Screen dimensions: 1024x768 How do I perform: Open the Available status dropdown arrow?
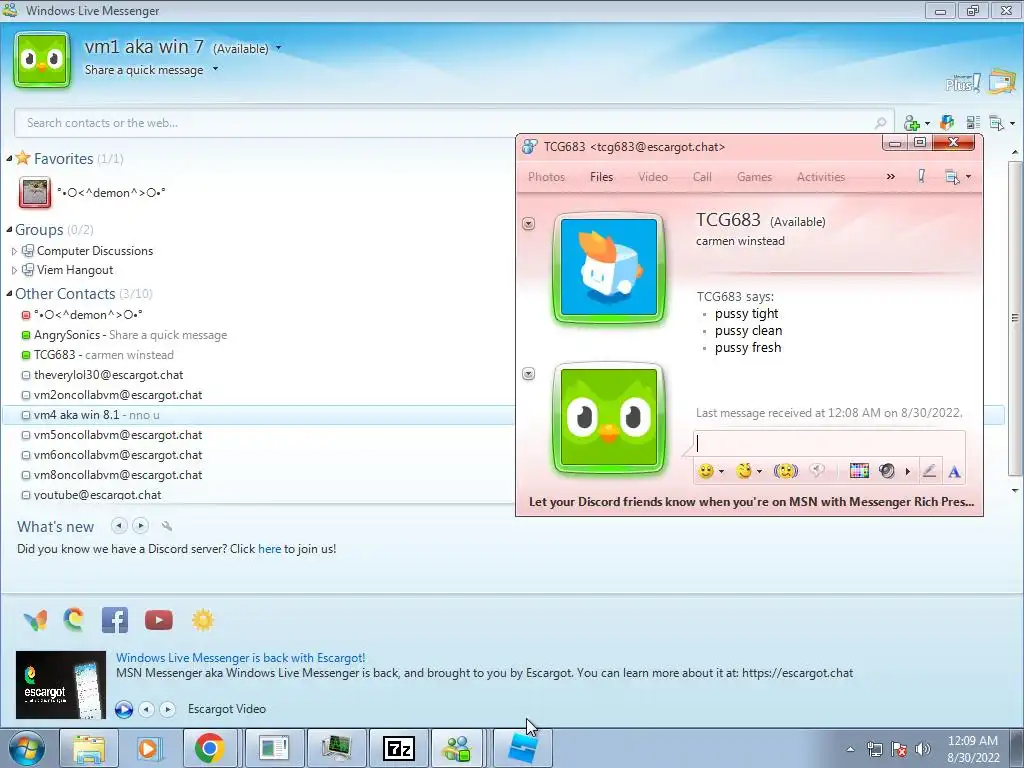[279, 48]
